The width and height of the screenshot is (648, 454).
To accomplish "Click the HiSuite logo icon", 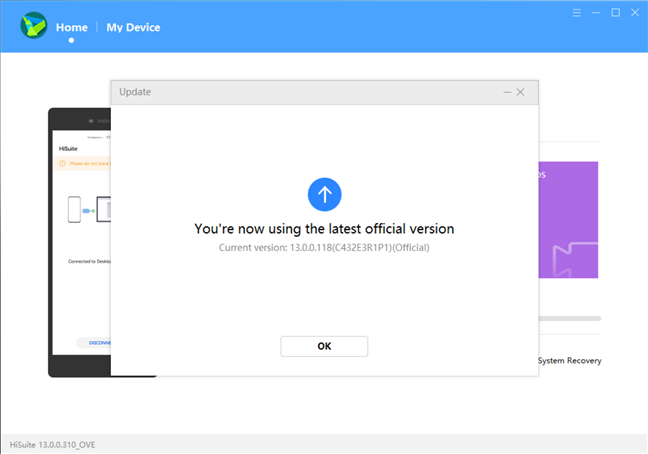I will point(33,26).
